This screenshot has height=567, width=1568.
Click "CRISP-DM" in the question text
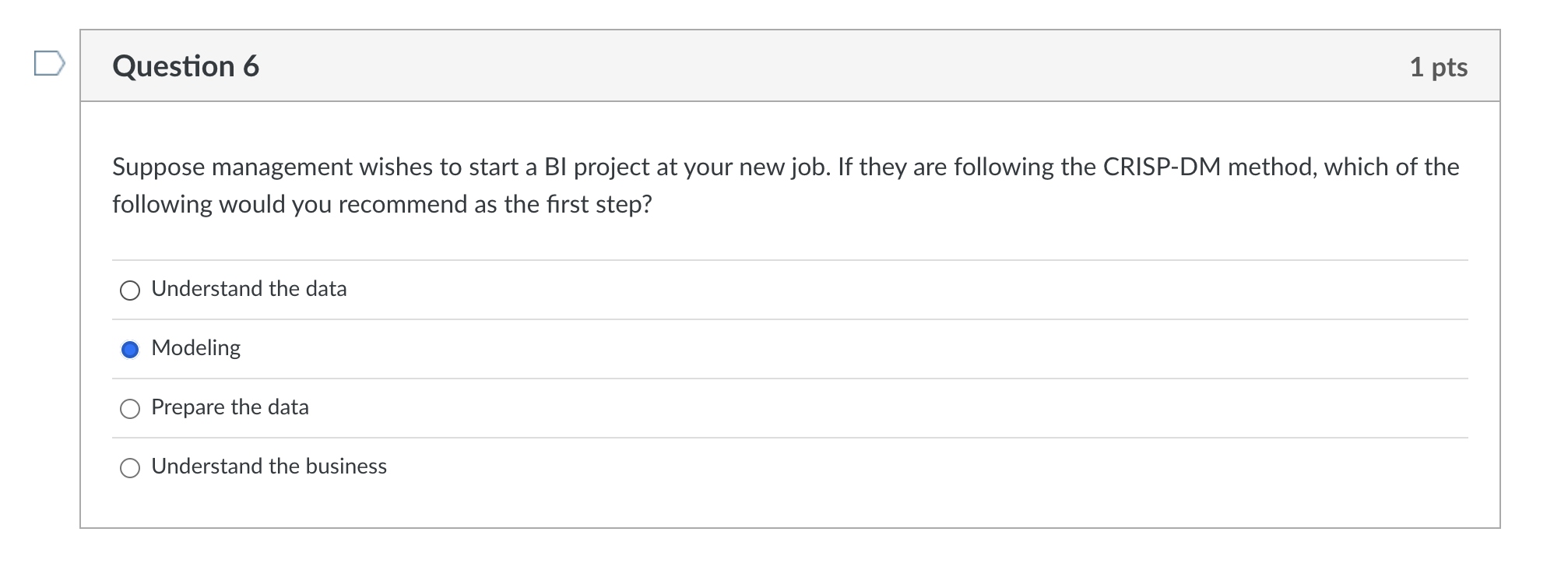pos(1162,167)
